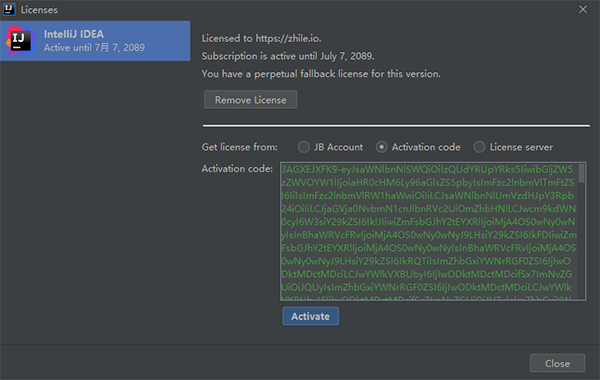Activate the entered license code
The height and width of the screenshot is (380, 600).
point(310,316)
